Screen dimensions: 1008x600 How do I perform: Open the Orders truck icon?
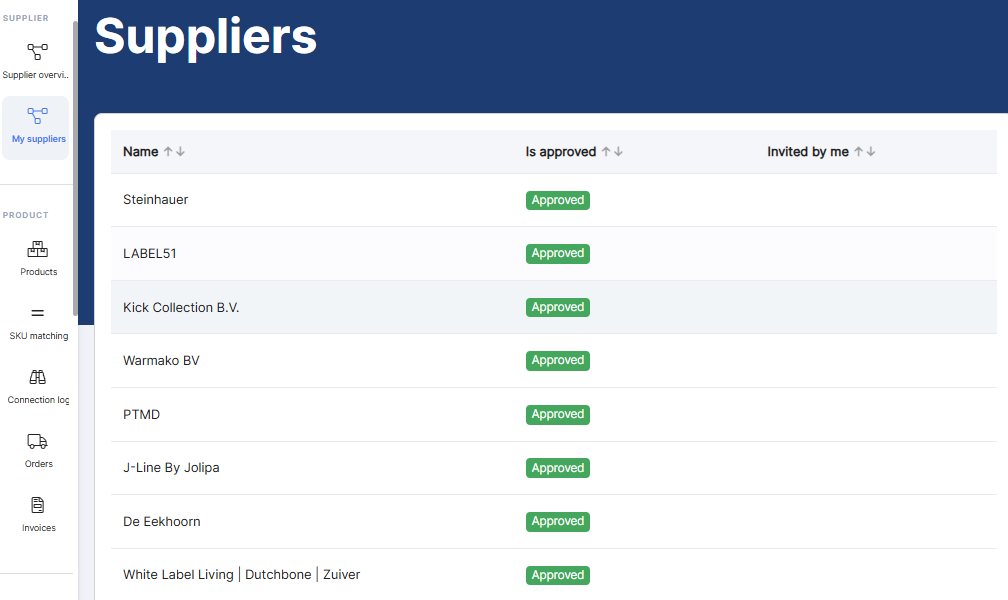point(37,441)
